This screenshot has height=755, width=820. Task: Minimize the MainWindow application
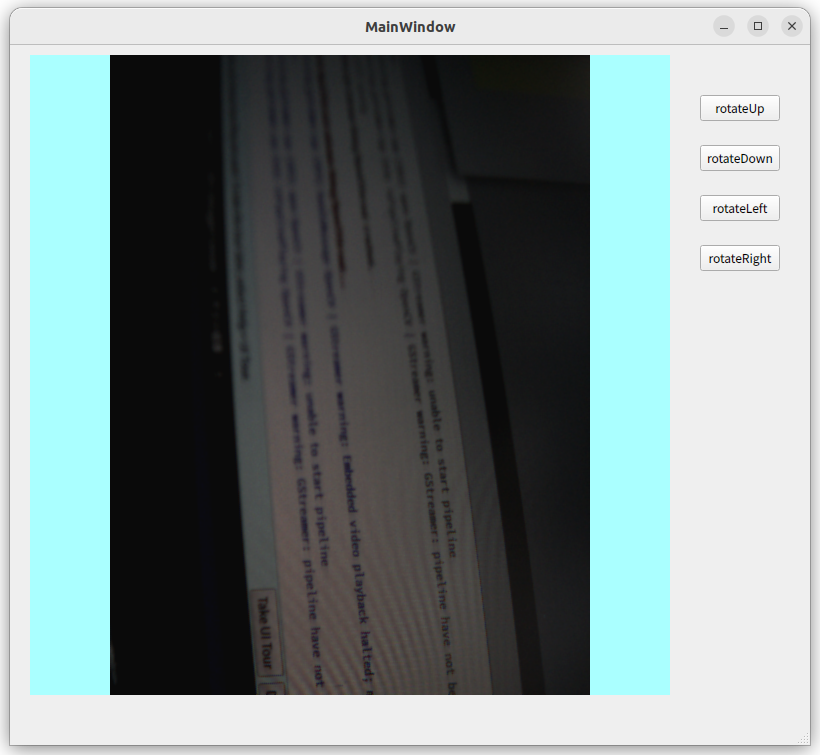pyautogui.click(x=723, y=26)
